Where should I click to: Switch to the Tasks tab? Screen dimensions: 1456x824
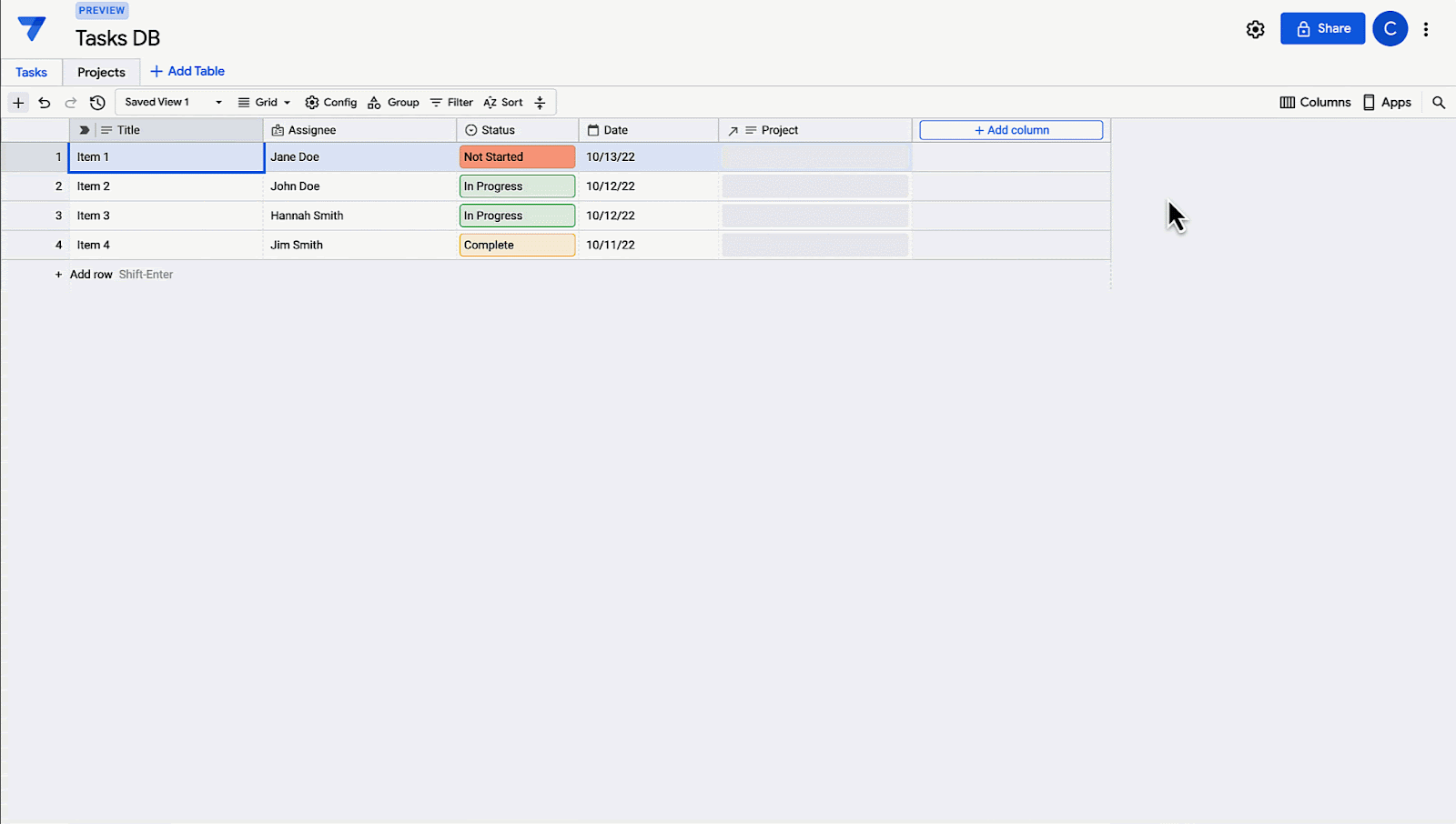pos(32,73)
